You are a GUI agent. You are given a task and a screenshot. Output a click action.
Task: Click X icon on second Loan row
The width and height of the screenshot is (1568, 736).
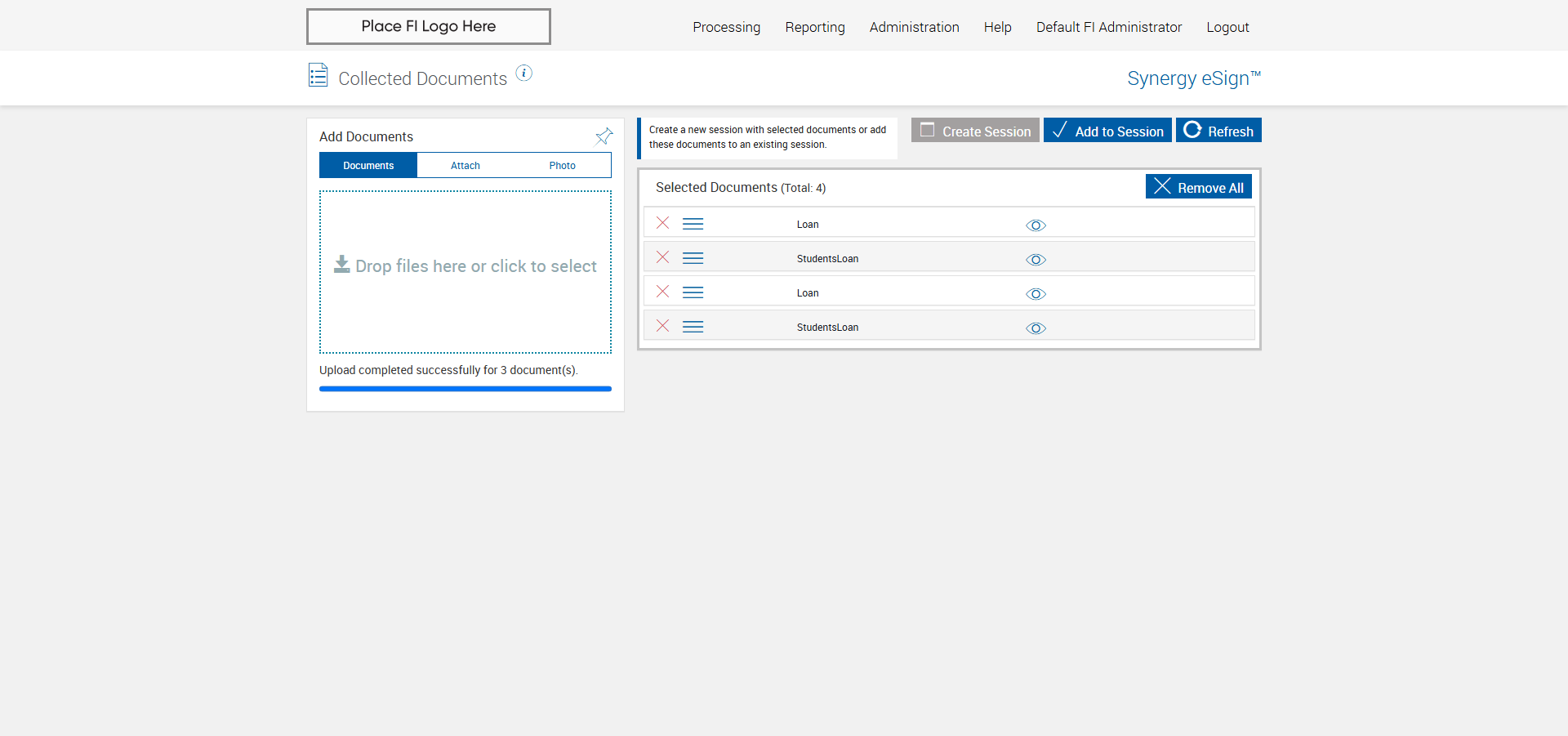[663, 292]
